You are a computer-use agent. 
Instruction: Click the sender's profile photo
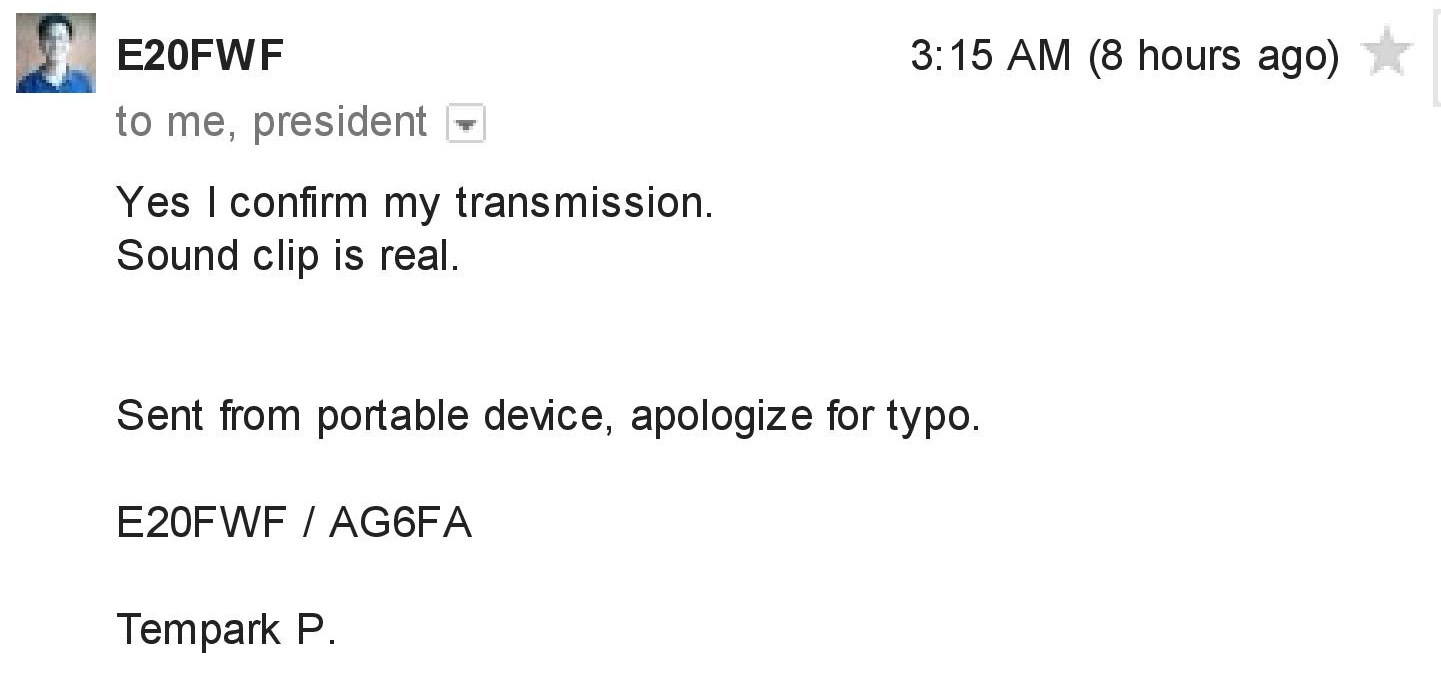tap(56, 53)
